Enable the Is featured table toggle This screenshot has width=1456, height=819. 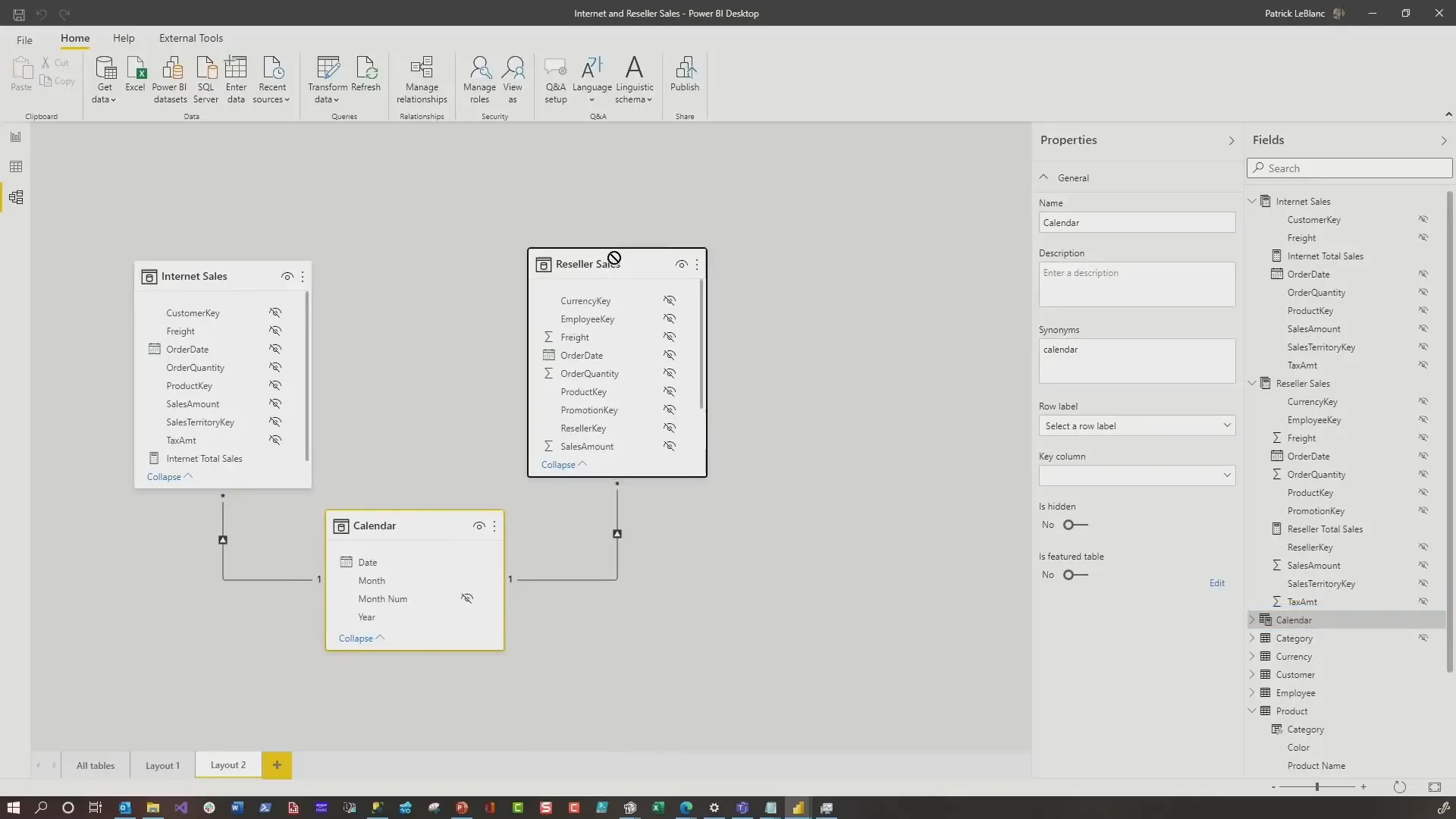(1072, 575)
